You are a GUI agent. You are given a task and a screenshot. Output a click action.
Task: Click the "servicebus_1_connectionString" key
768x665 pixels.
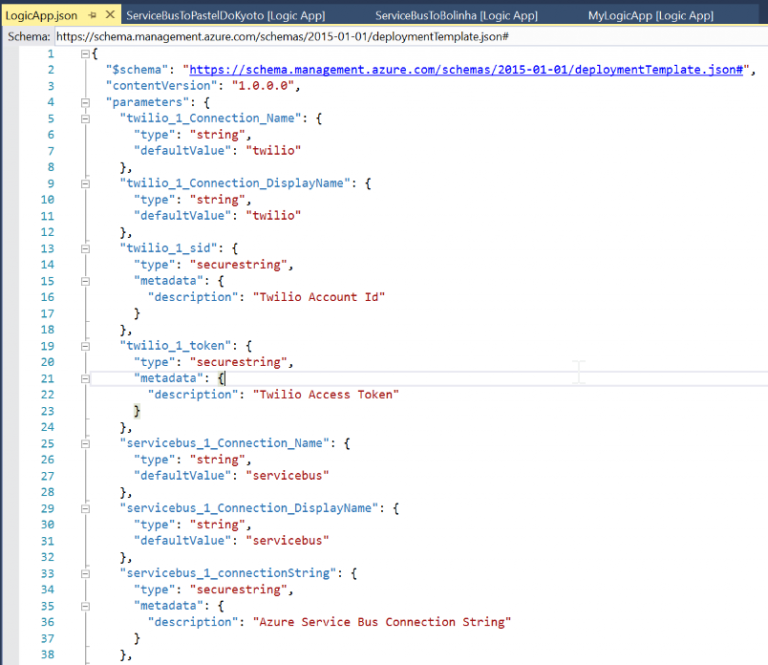click(228, 573)
